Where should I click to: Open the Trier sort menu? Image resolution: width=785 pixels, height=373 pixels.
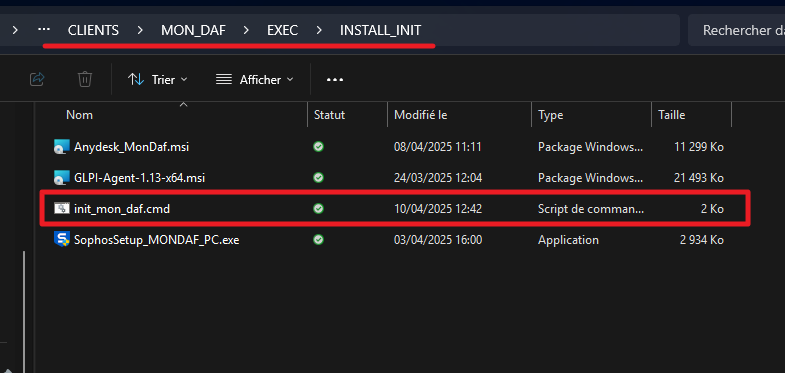coord(158,80)
